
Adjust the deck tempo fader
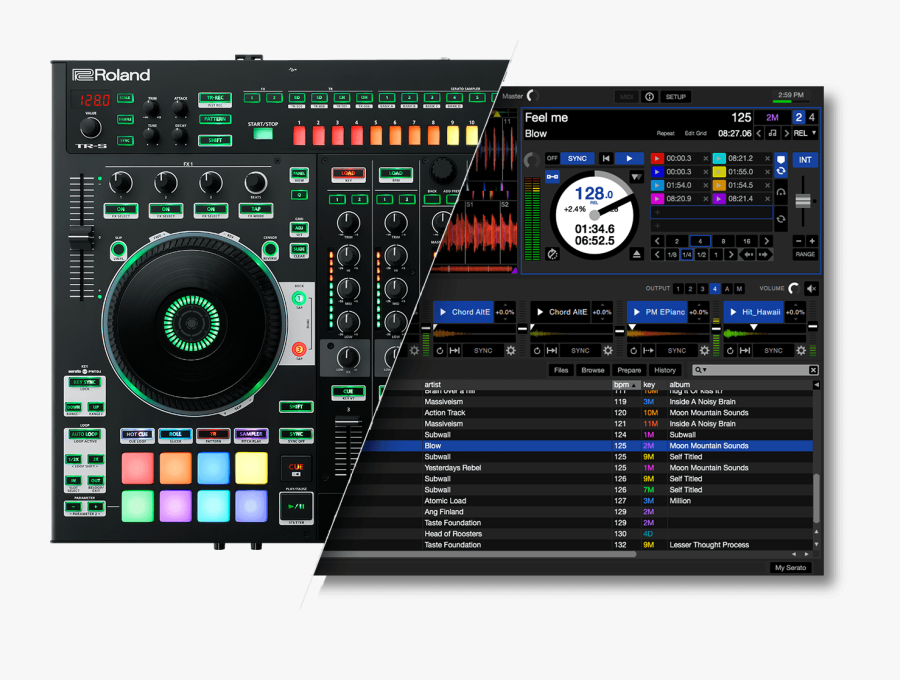tap(802, 200)
